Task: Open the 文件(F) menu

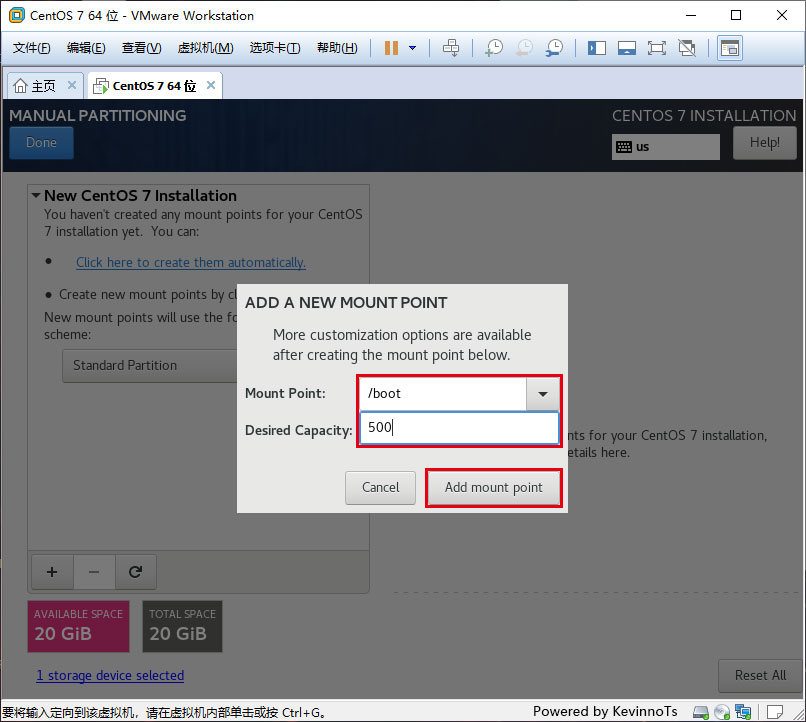Action: 31,48
